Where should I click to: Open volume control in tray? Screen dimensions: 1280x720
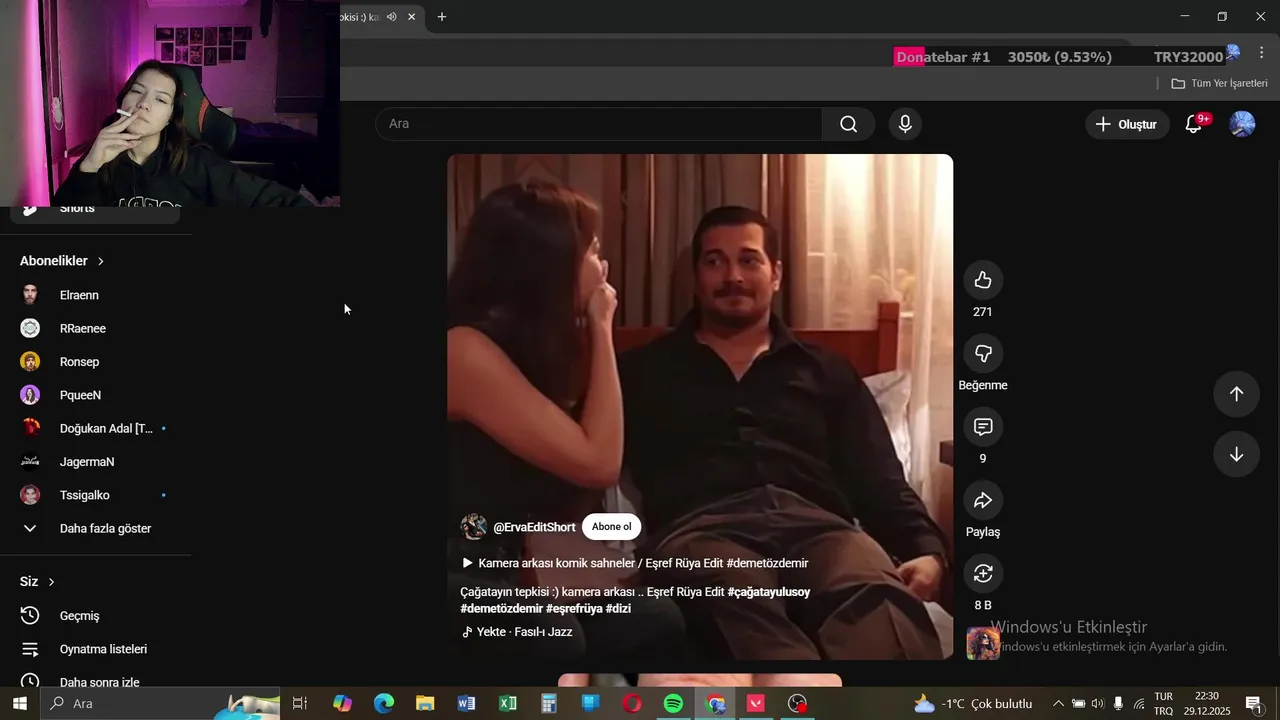pyautogui.click(x=1098, y=704)
